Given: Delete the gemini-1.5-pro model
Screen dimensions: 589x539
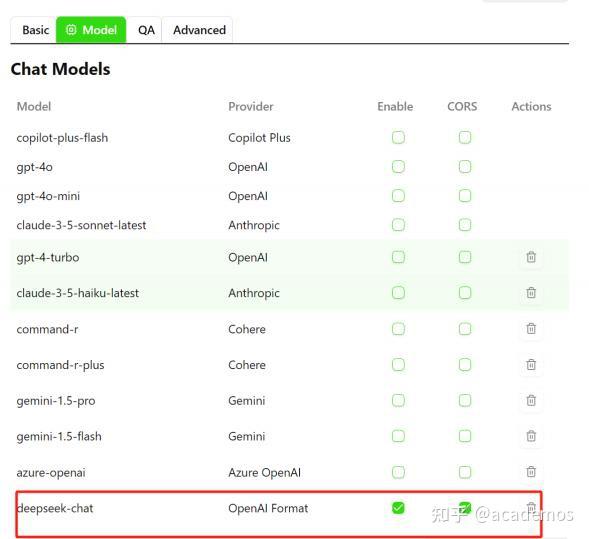Looking at the screenshot, I should (531, 400).
